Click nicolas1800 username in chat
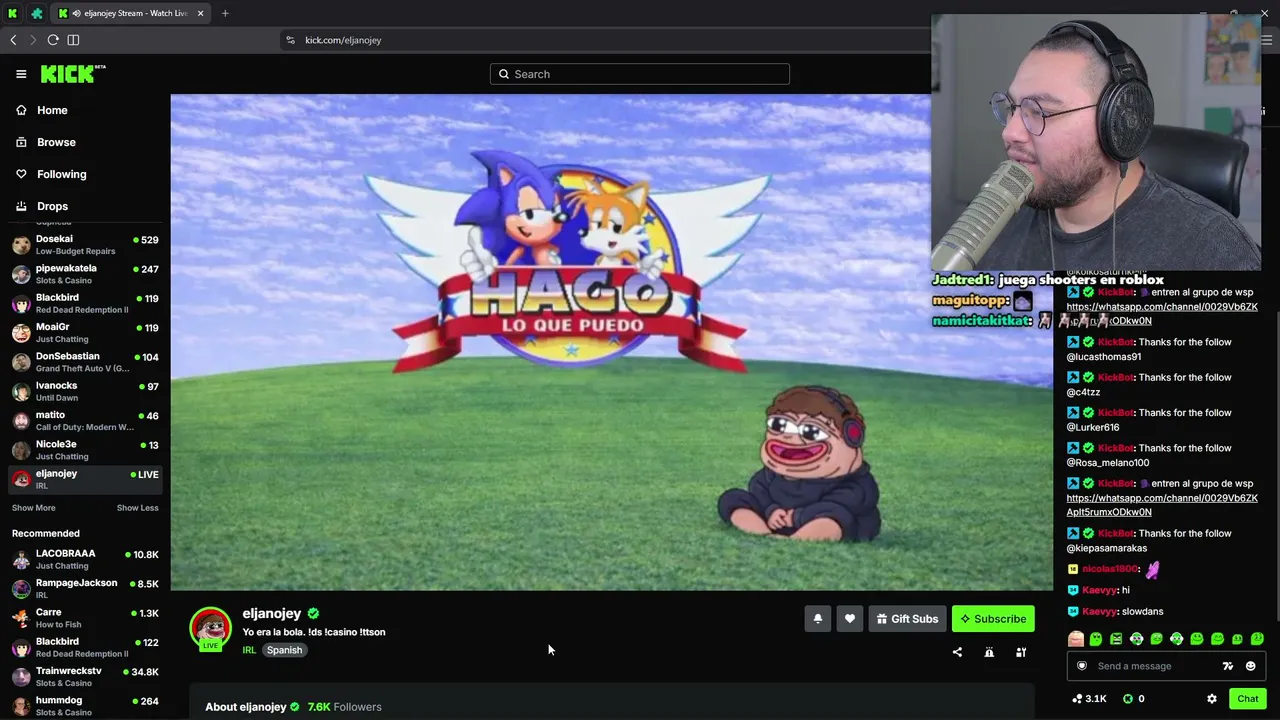 pos(1110,569)
